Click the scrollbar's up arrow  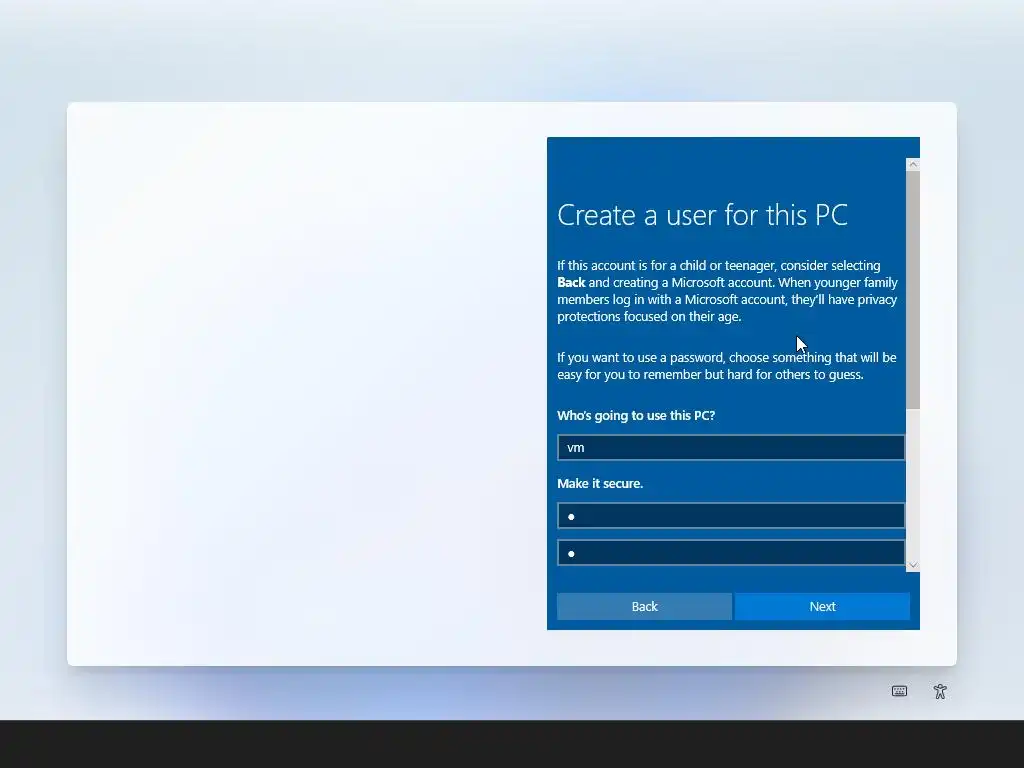913,165
